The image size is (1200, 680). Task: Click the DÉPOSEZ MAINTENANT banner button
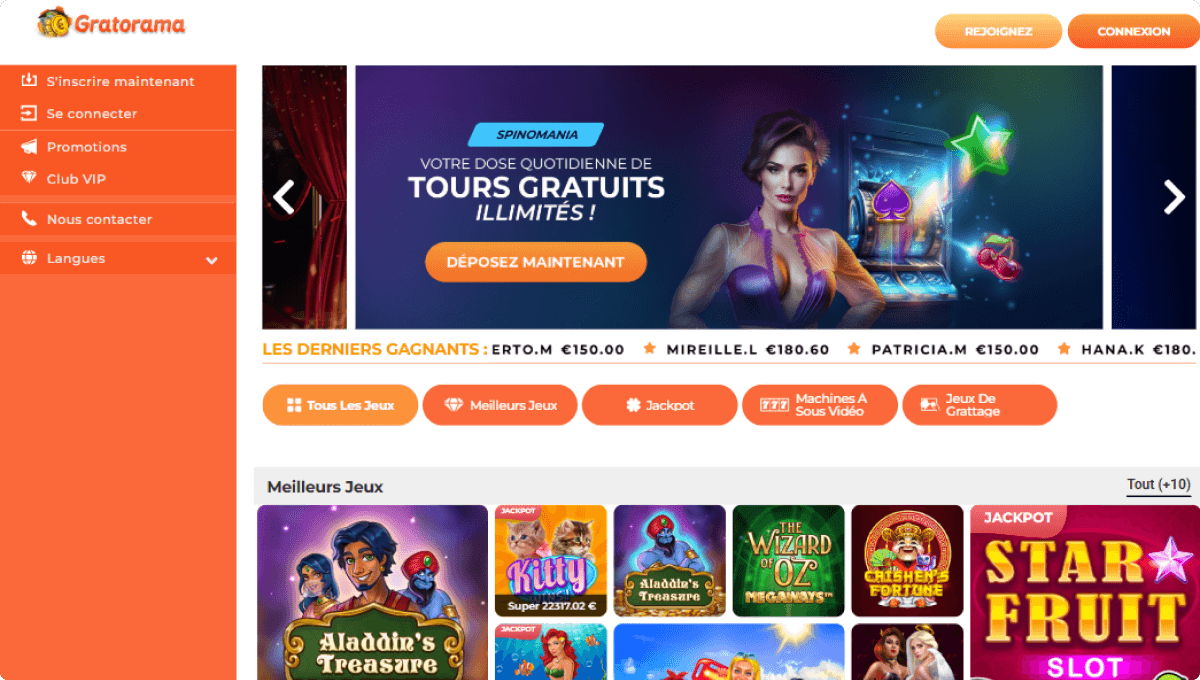(536, 262)
